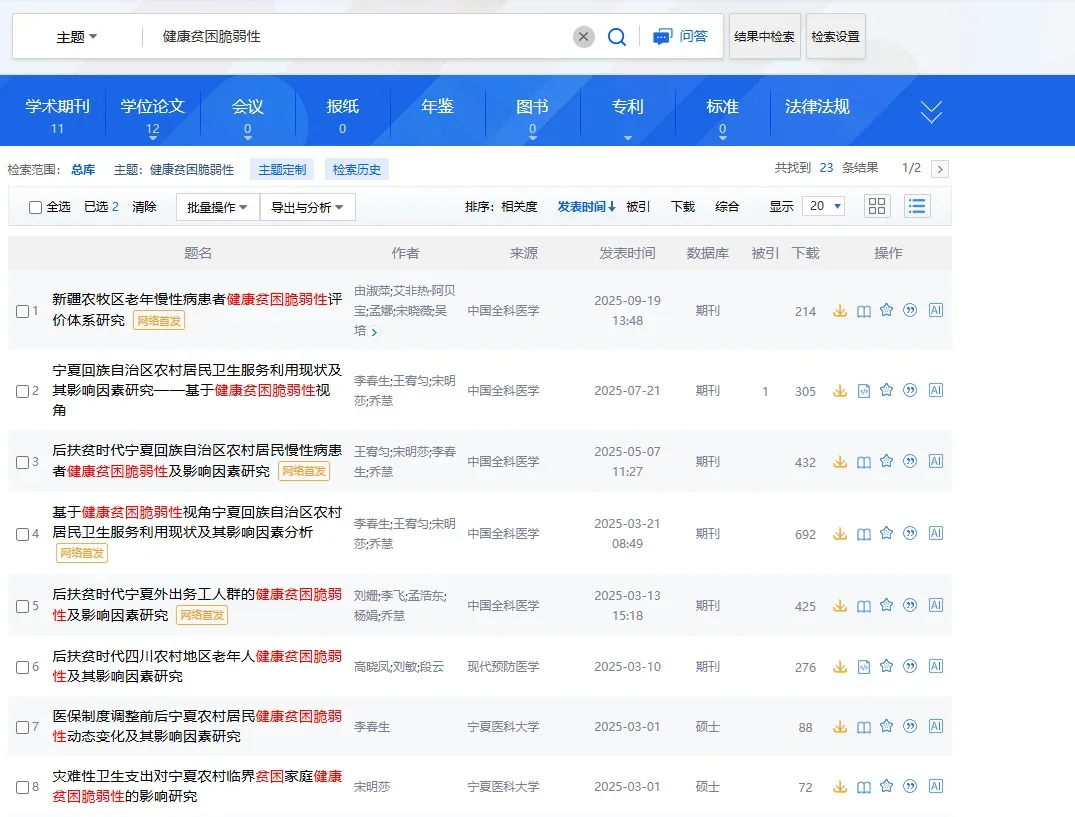Open the 学术期刊 category tab
This screenshot has width=1075, height=817.
pyautogui.click(x=56, y=105)
